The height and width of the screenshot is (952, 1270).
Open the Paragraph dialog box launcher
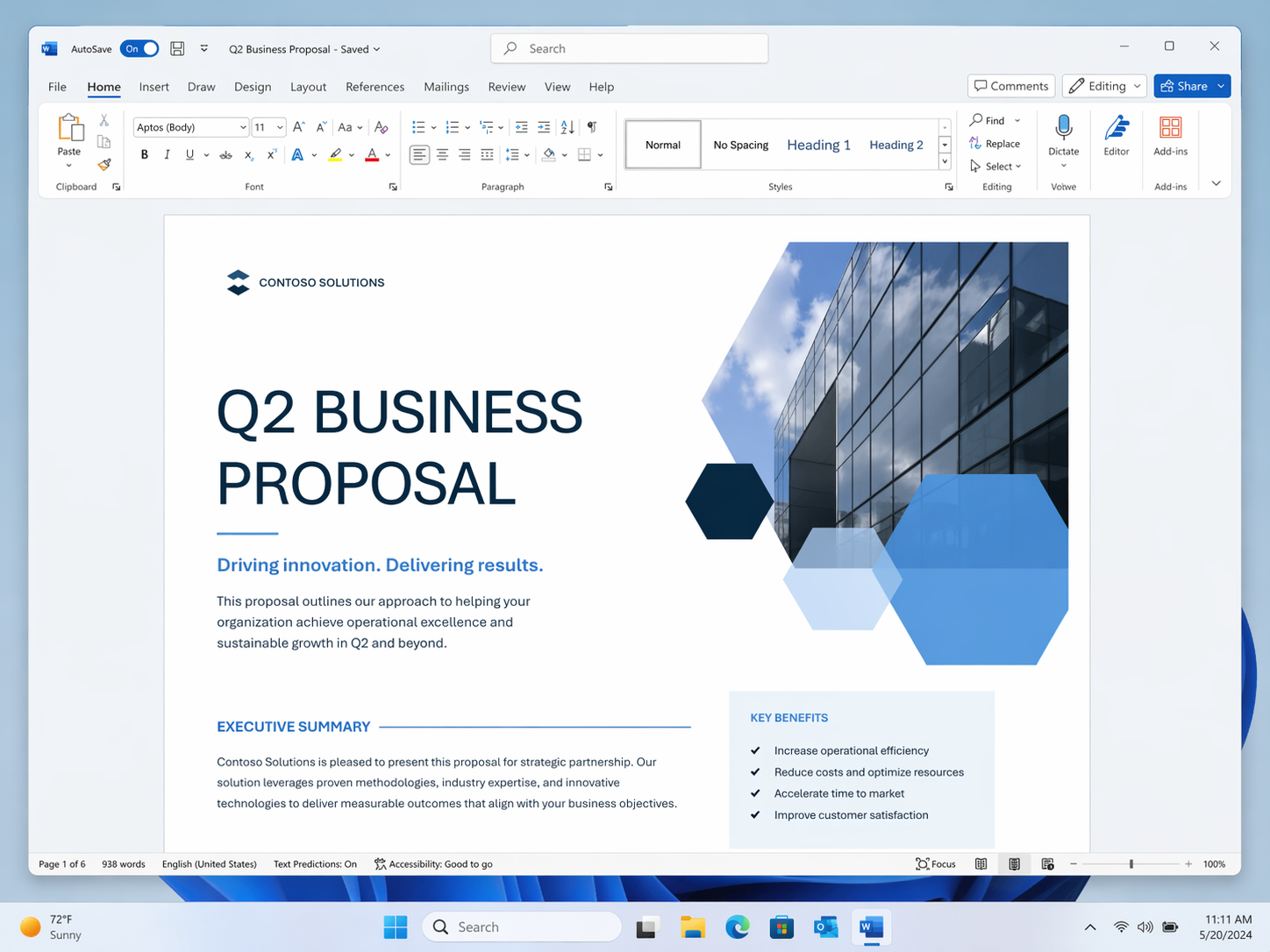pyautogui.click(x=609, y=187)
